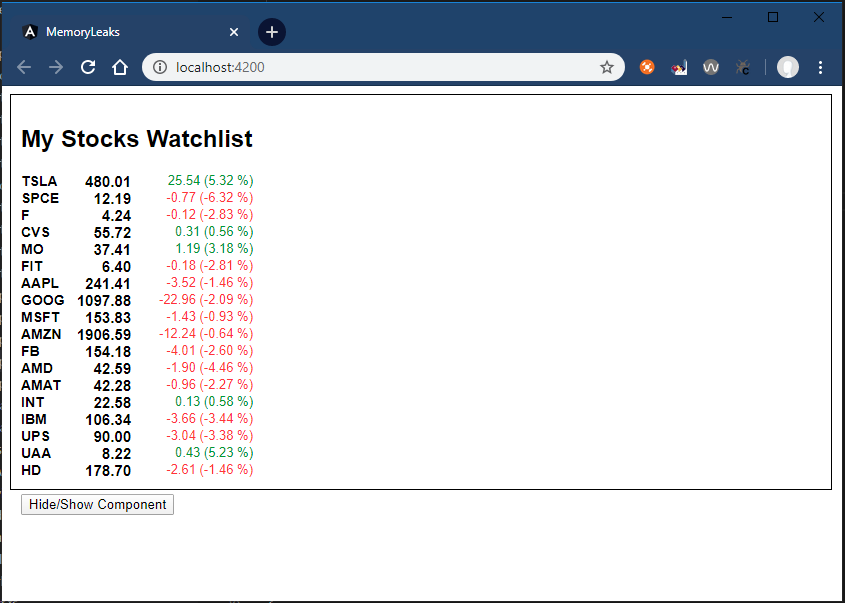Viewport: 845px width, 603px height.
Task: Click the AMZN change -12.24 (-0.64 %)
Action: point(206,334)
